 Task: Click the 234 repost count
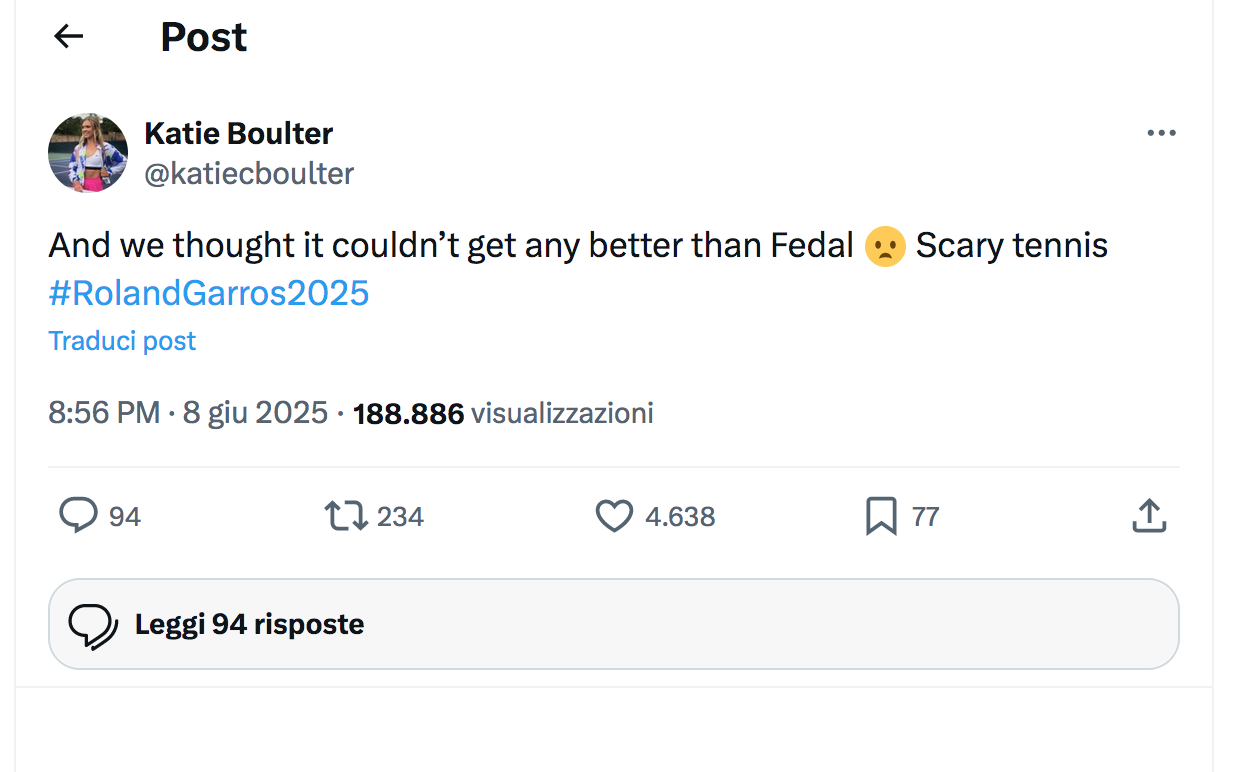[401, 517]
